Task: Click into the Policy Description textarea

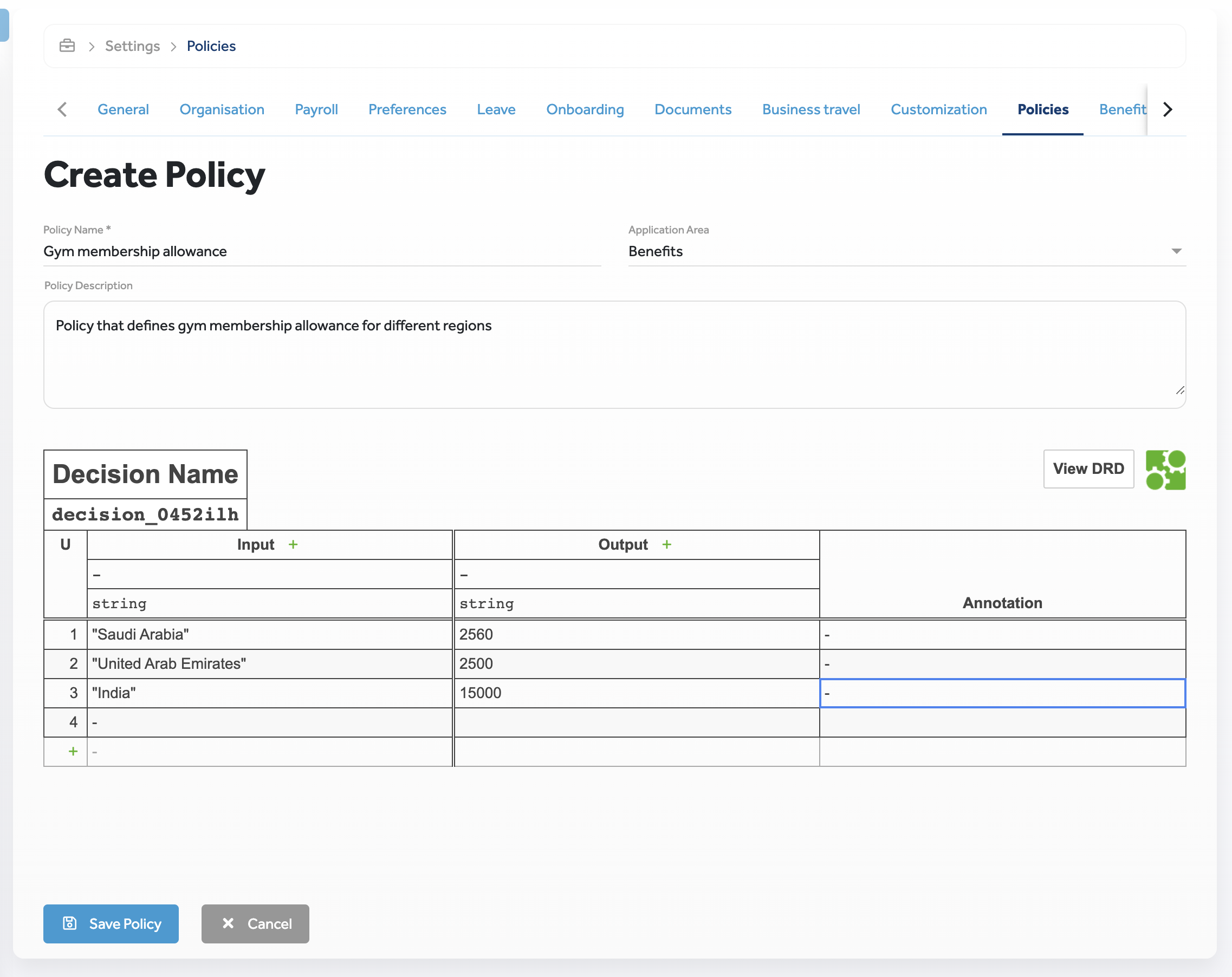Action: tap(614, 354)
